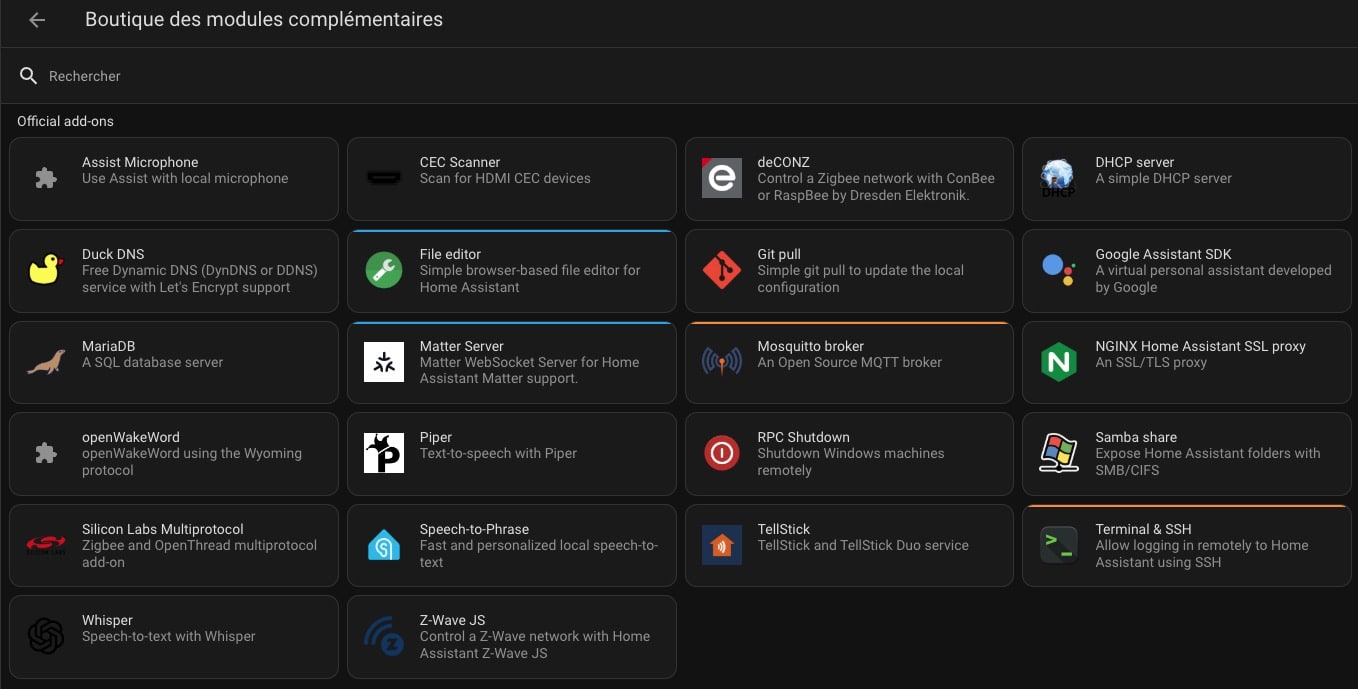This screenshot has width=1358, height=689.
Task: Click the CEC Scanner HDMI icon
Action: (384, 179)
